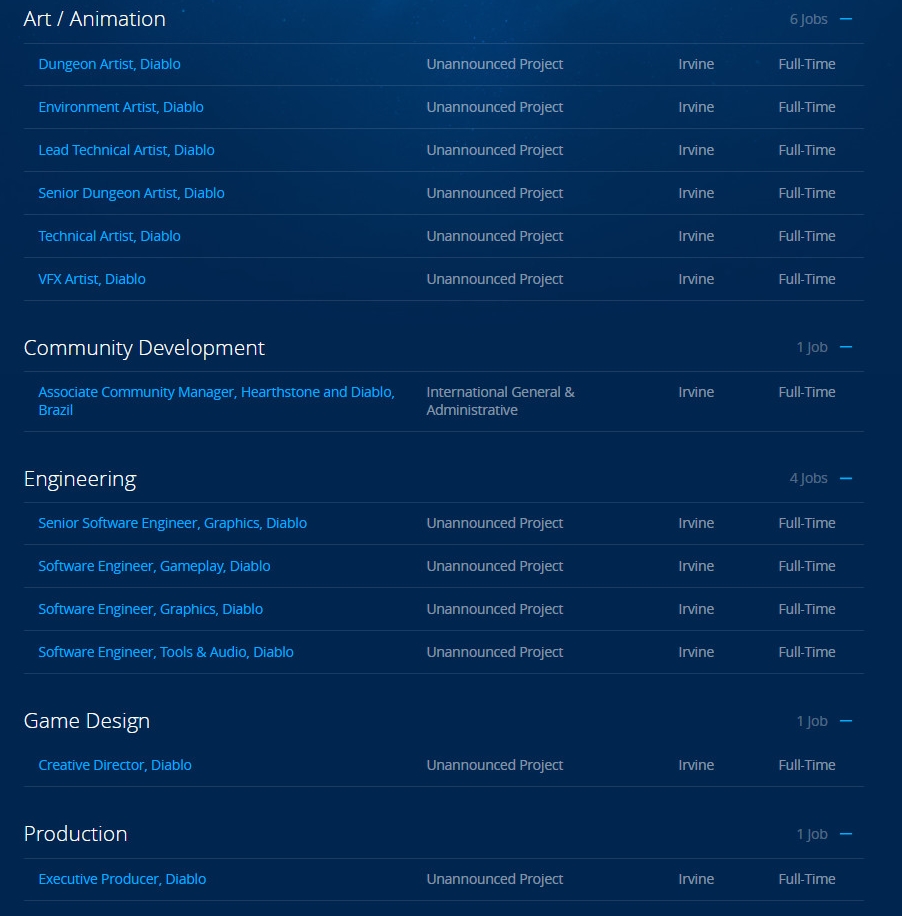The width and height of the screenshot is (902, 916).
Task: Click "Irvine" in Software Engineer, Gameplay row
Action: pos(696,566)
